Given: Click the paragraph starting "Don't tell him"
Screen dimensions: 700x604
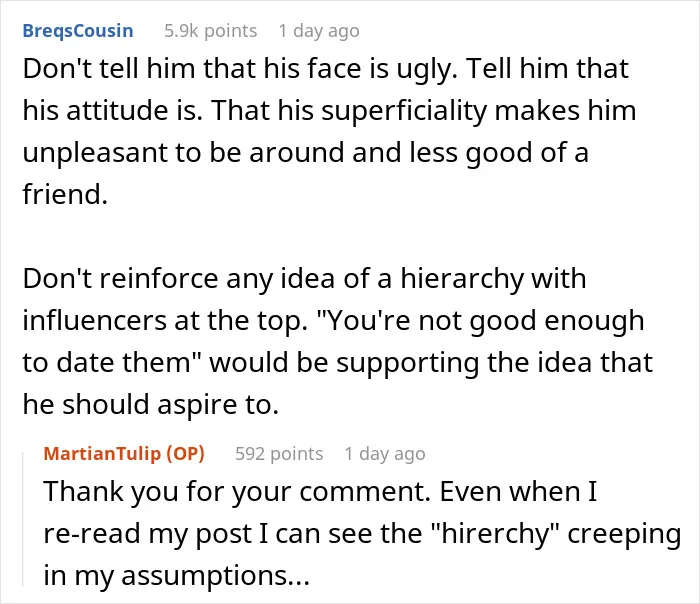Looking at the screenshot, I should coord(329,131).
